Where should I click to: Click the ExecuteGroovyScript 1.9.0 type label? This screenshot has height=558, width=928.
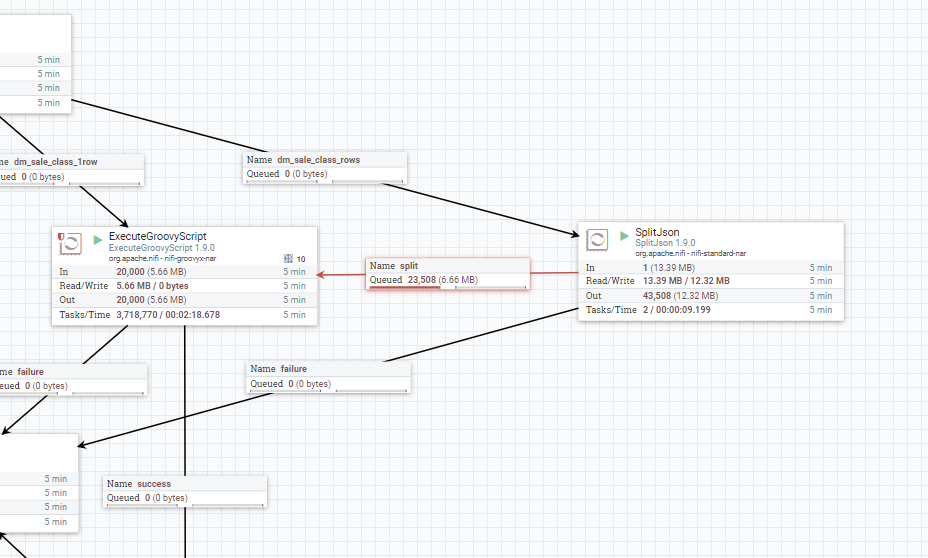pos(162,248)
